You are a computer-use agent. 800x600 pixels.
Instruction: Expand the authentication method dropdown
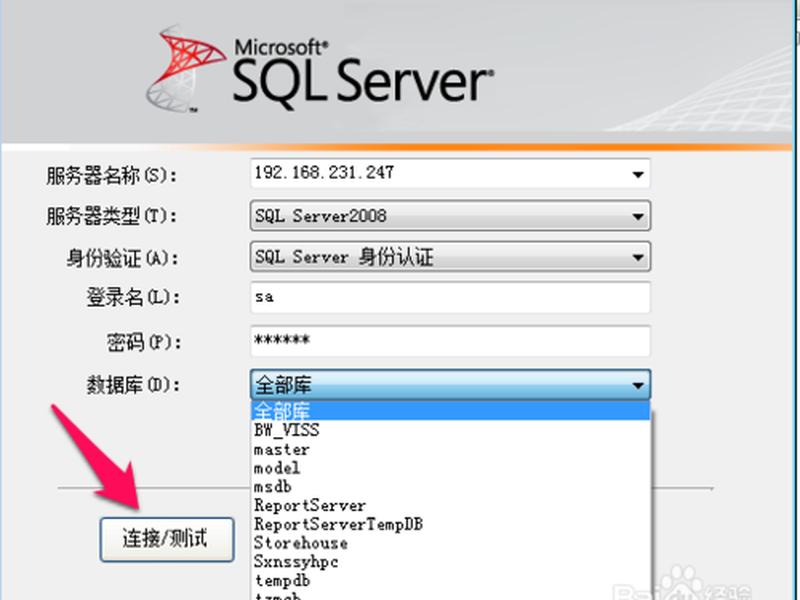click(451, 257)
